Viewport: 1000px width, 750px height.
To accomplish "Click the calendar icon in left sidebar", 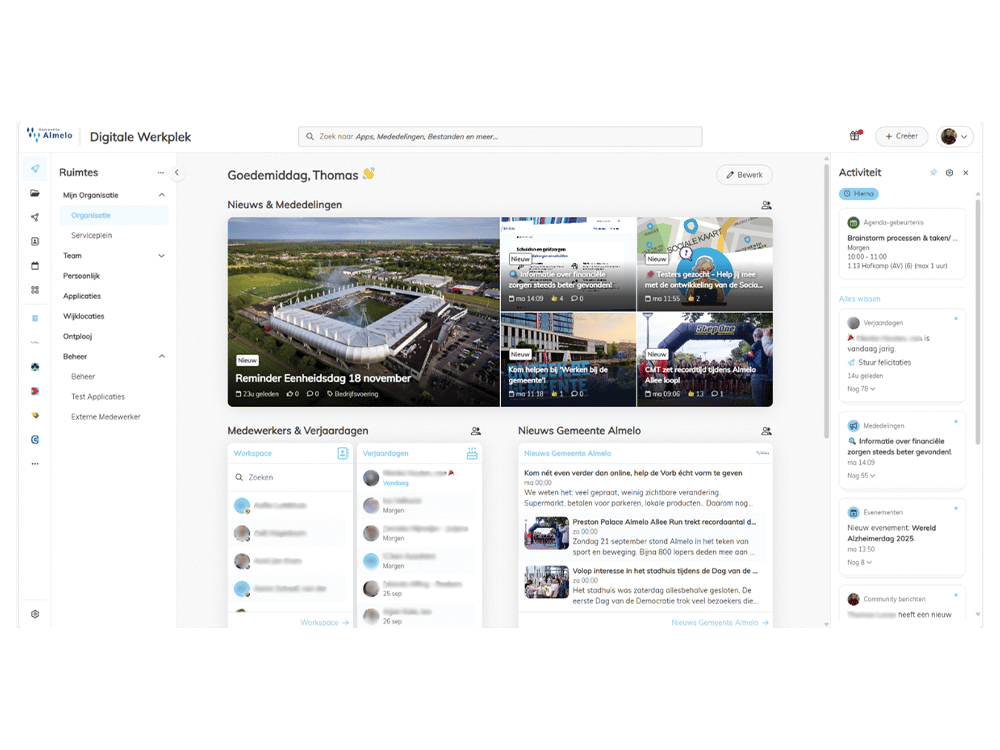I will click(35, 266).
